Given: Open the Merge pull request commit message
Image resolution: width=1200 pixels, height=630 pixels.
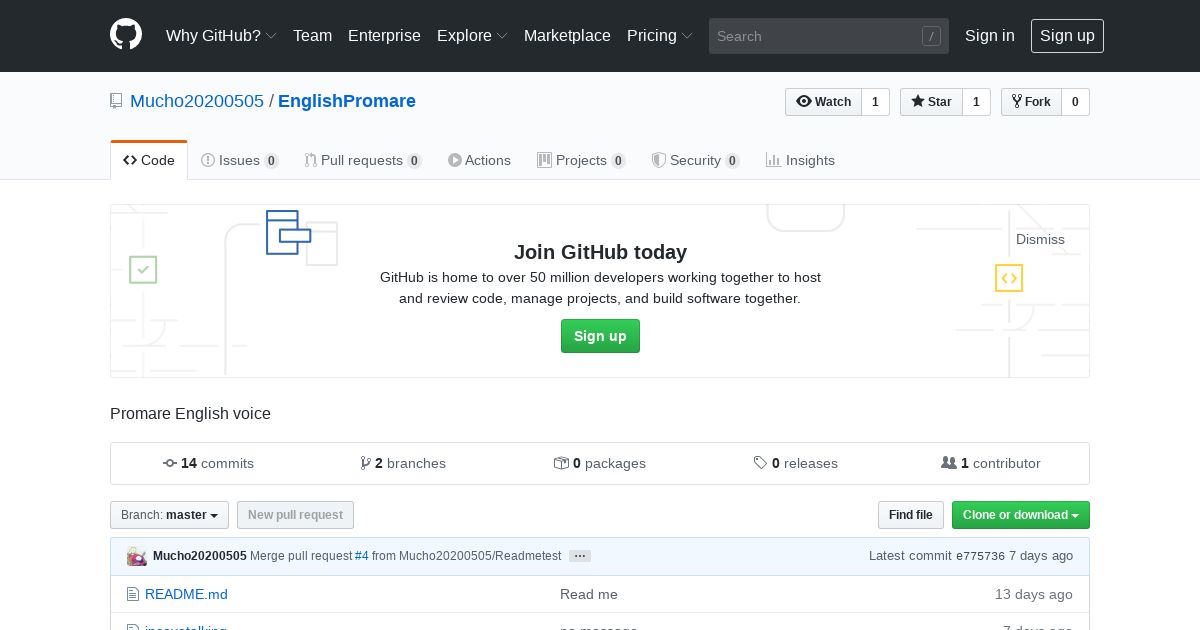Looking at the screenshot, I should 301,556.
